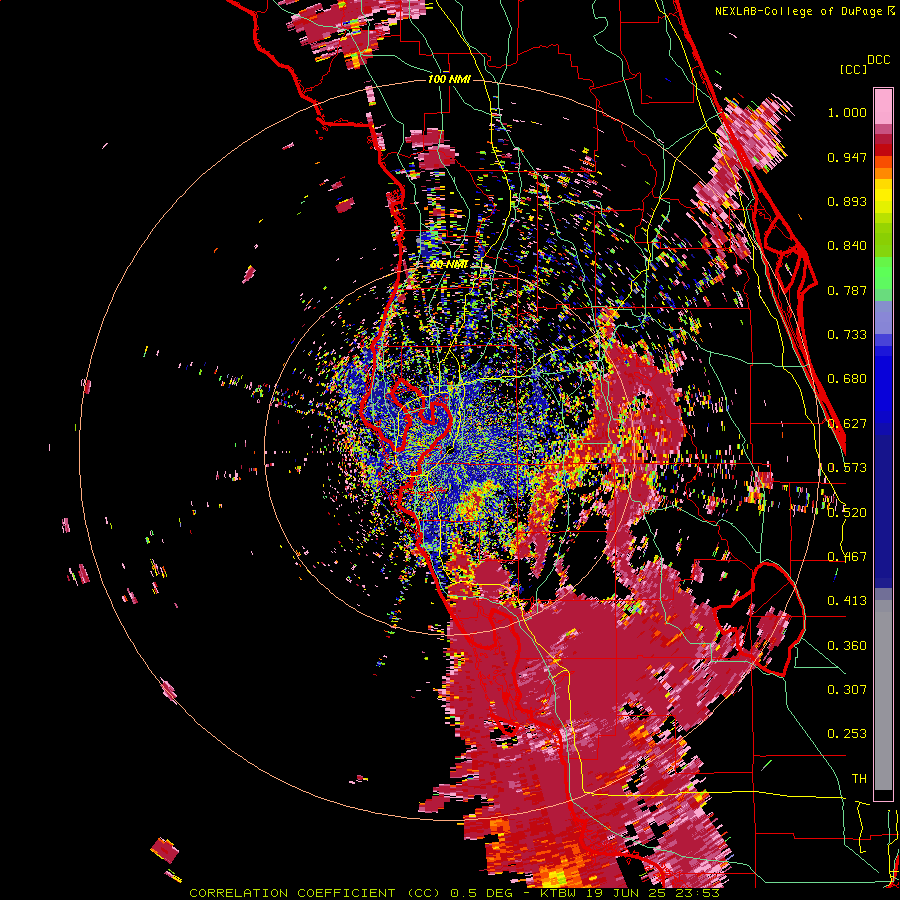900x900 pixels.
Task: Click the 0.5 DEG elevation text
Action: pyautogui.click(x=481, y=893)
